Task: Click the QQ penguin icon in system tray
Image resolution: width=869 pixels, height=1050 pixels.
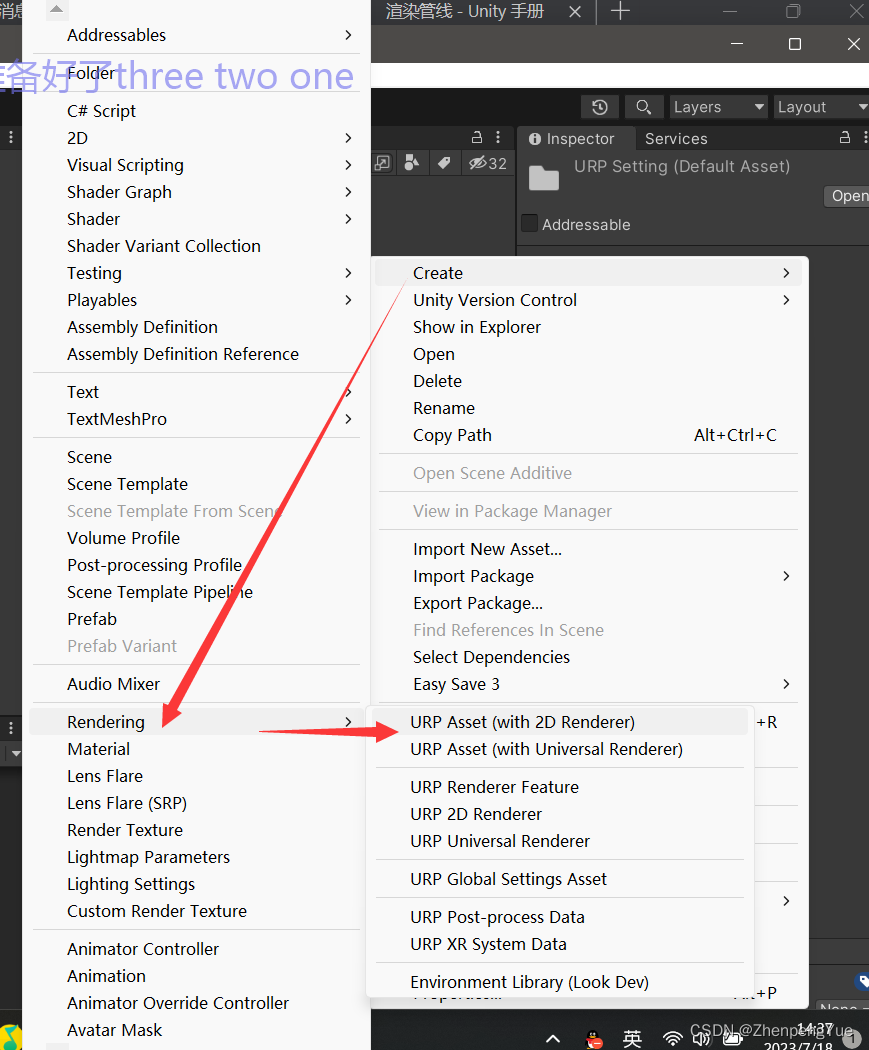Action: tap(593, 1039)
